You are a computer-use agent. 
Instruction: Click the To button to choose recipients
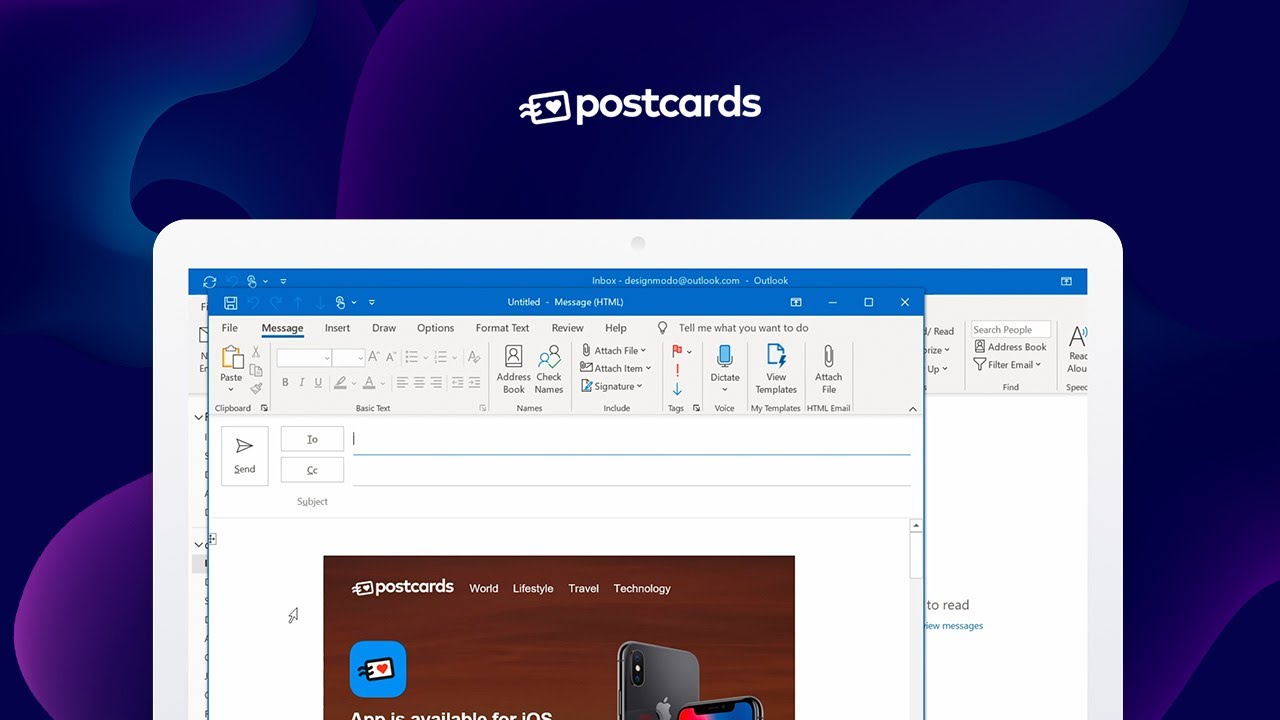coord(311,438)
